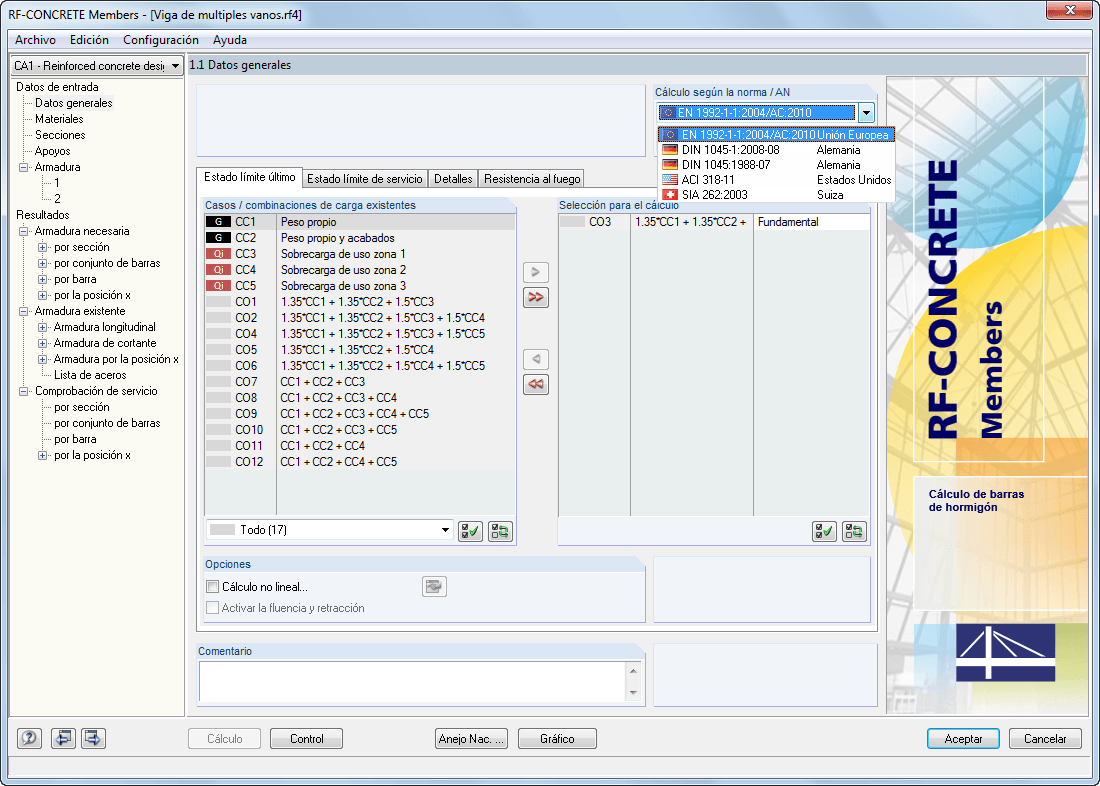Invert selection in calculation selection list
Screen dimensions: 1100x786
click(x=854, y=531)
